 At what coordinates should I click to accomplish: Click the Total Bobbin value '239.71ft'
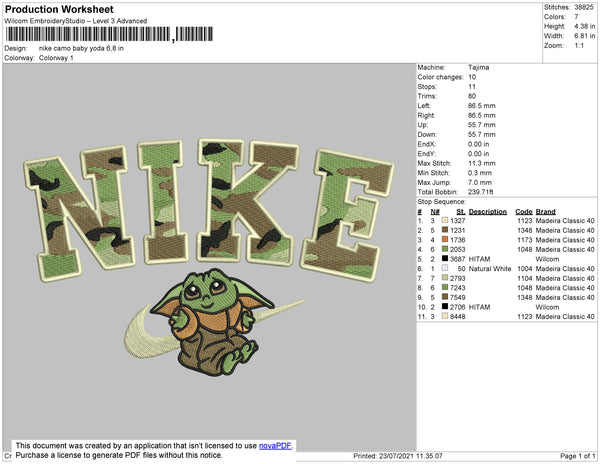pos(480,192)
